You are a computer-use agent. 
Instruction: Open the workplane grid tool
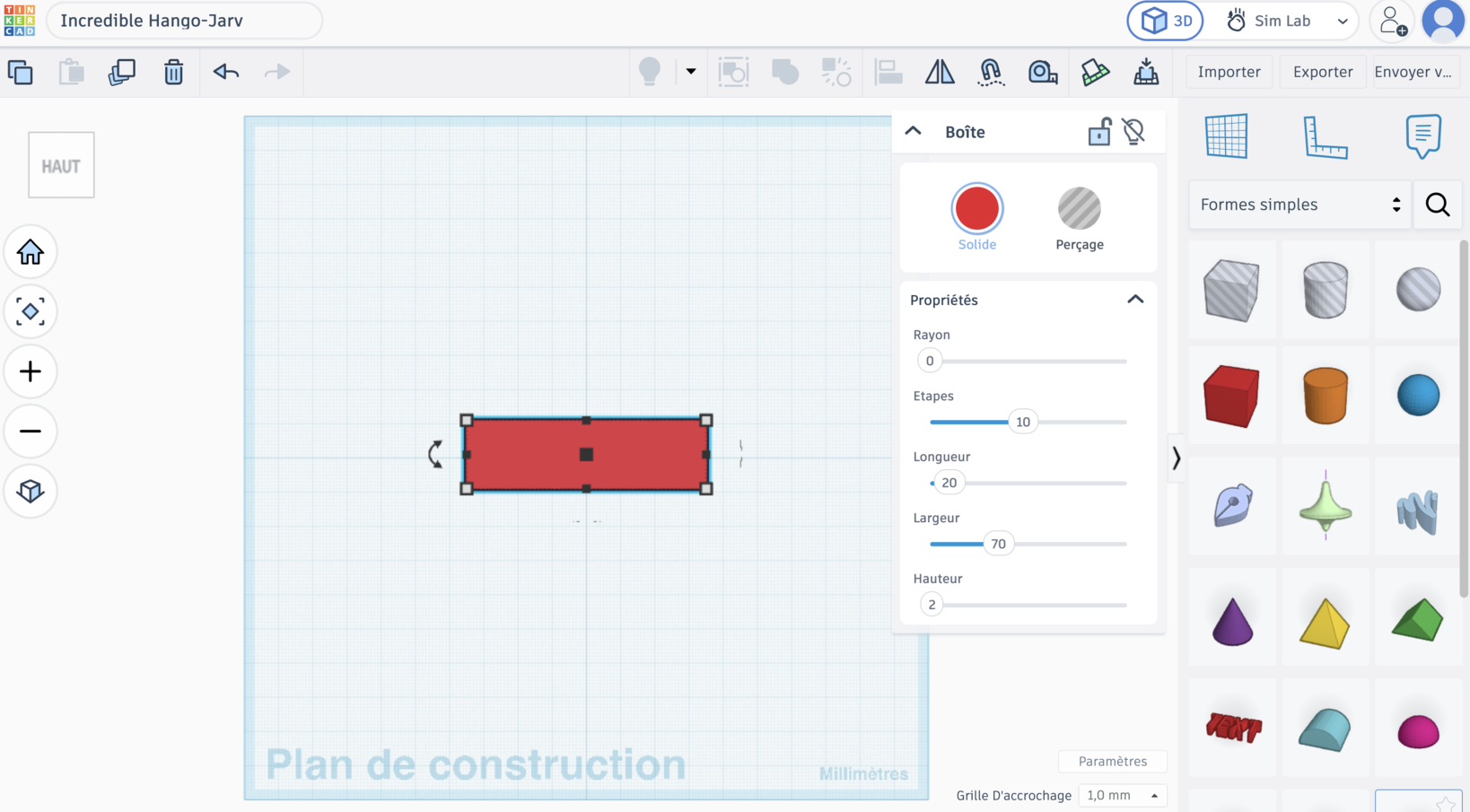1227,136
